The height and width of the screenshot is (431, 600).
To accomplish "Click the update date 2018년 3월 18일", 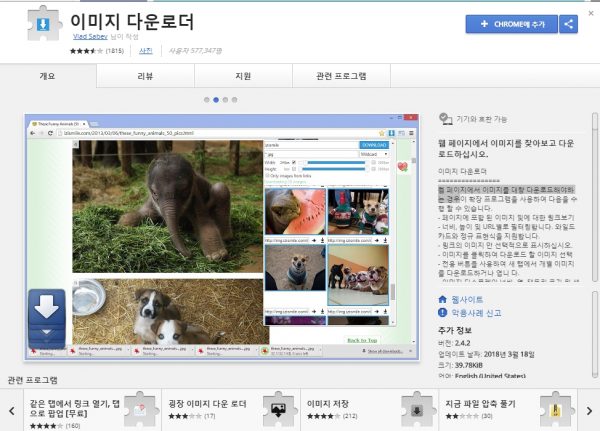I will tap(509, 354).
